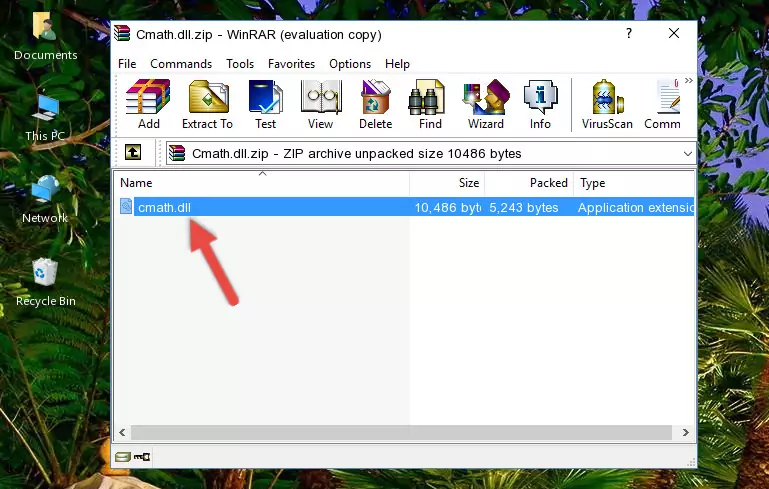Image resolution: width=769 pixels, height=489 pixels.
Task: Close the WinRAR window
Action: (674, 33)
